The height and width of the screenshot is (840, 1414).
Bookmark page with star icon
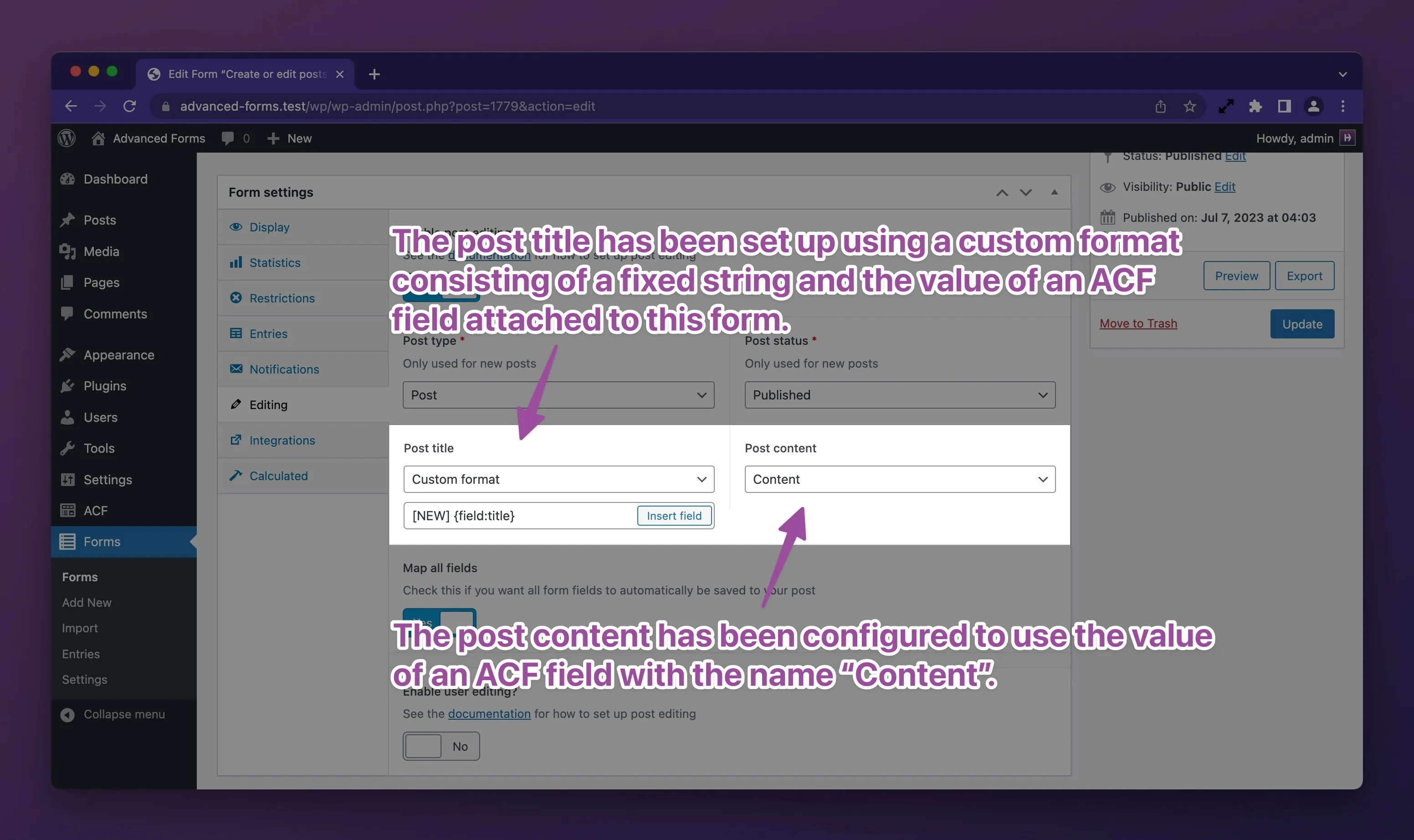(1190, 107)
